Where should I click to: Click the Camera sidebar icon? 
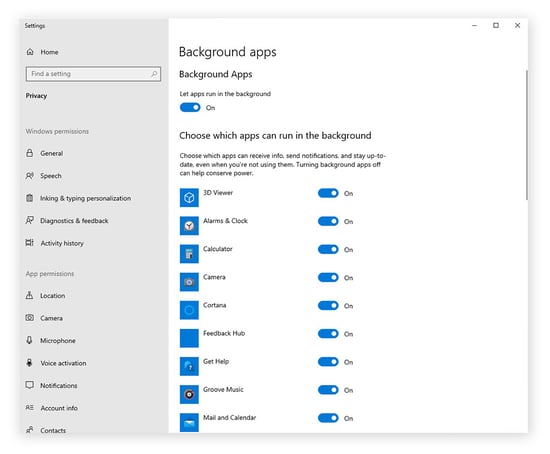[29, 318]
